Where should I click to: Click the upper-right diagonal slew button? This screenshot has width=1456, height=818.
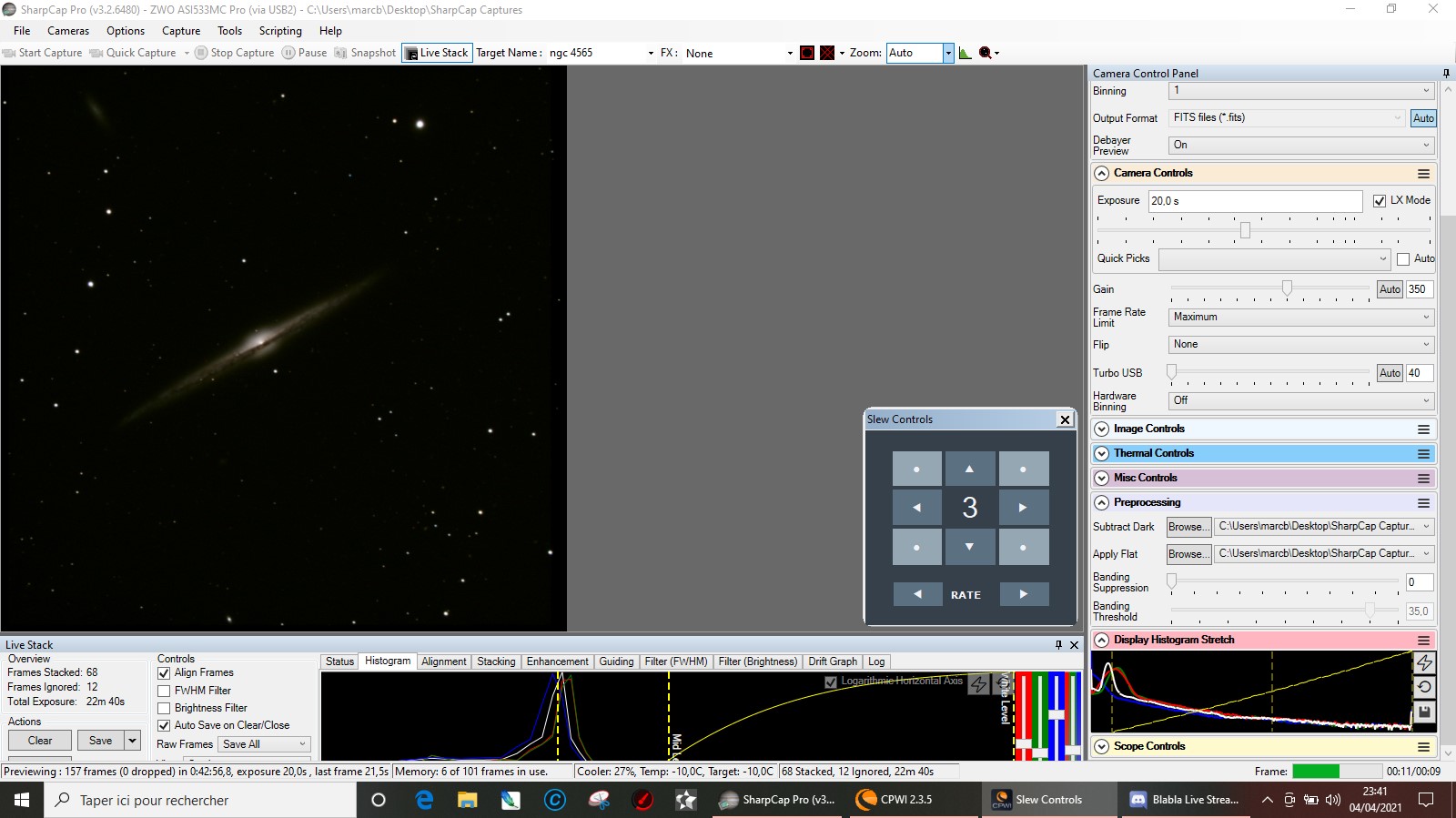pos(1023,469)
